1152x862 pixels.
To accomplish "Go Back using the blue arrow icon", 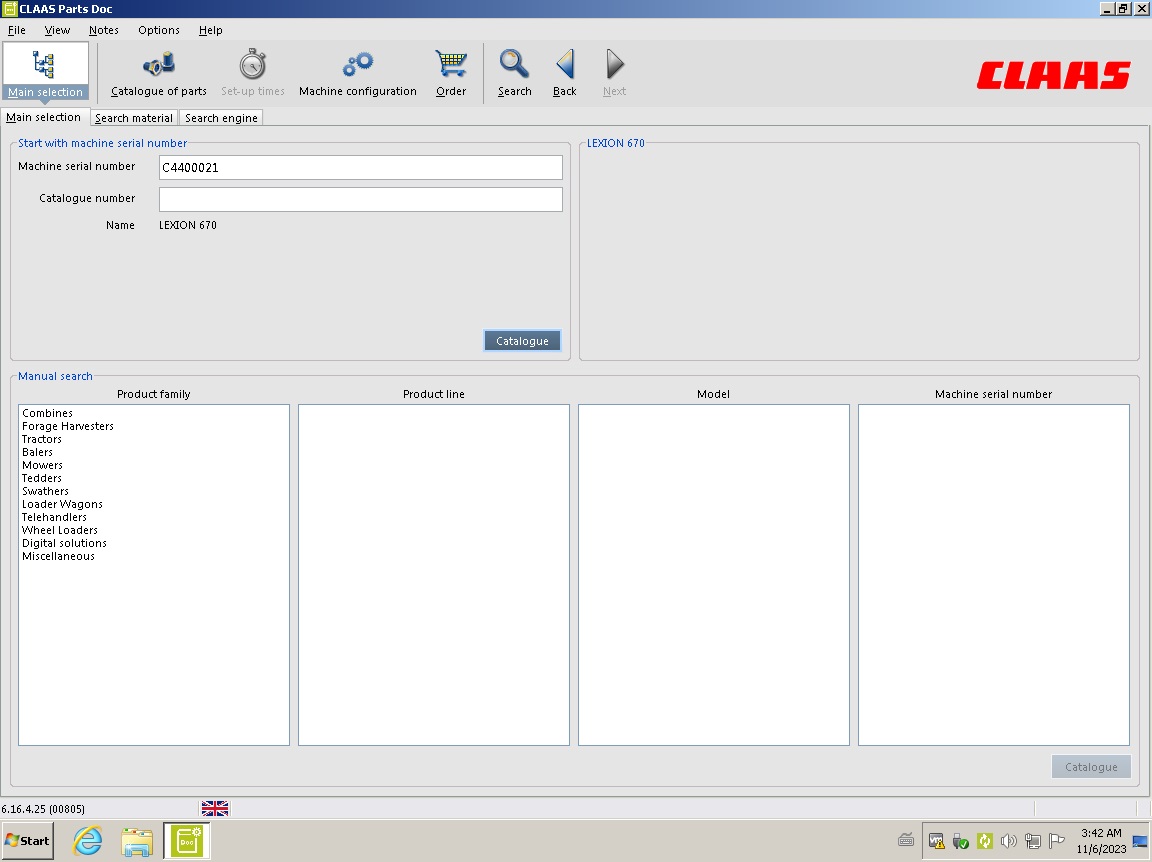I will [x=564, y=64].
